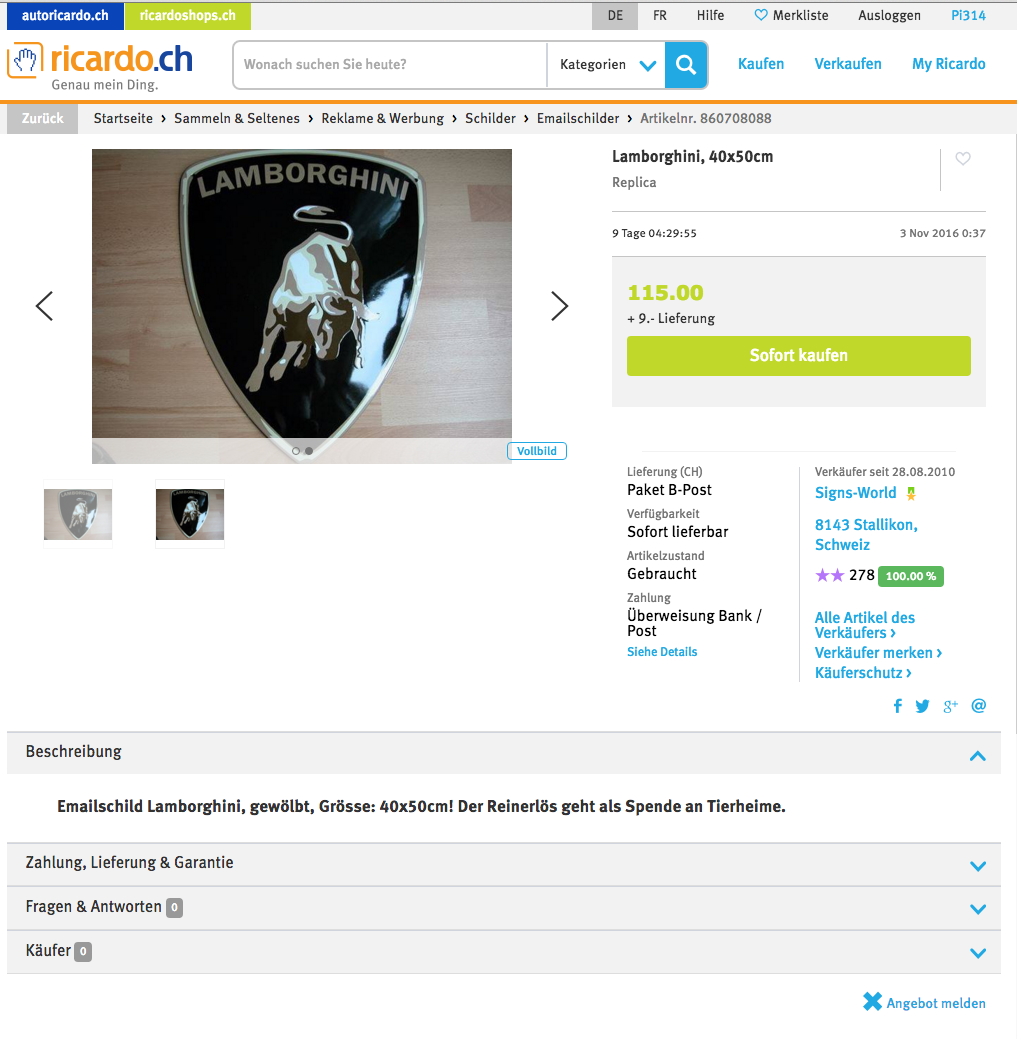Viewport: 1017px width, 1039px height.
Task: Open the Kategorien dropdown
Action: (607, 64)
